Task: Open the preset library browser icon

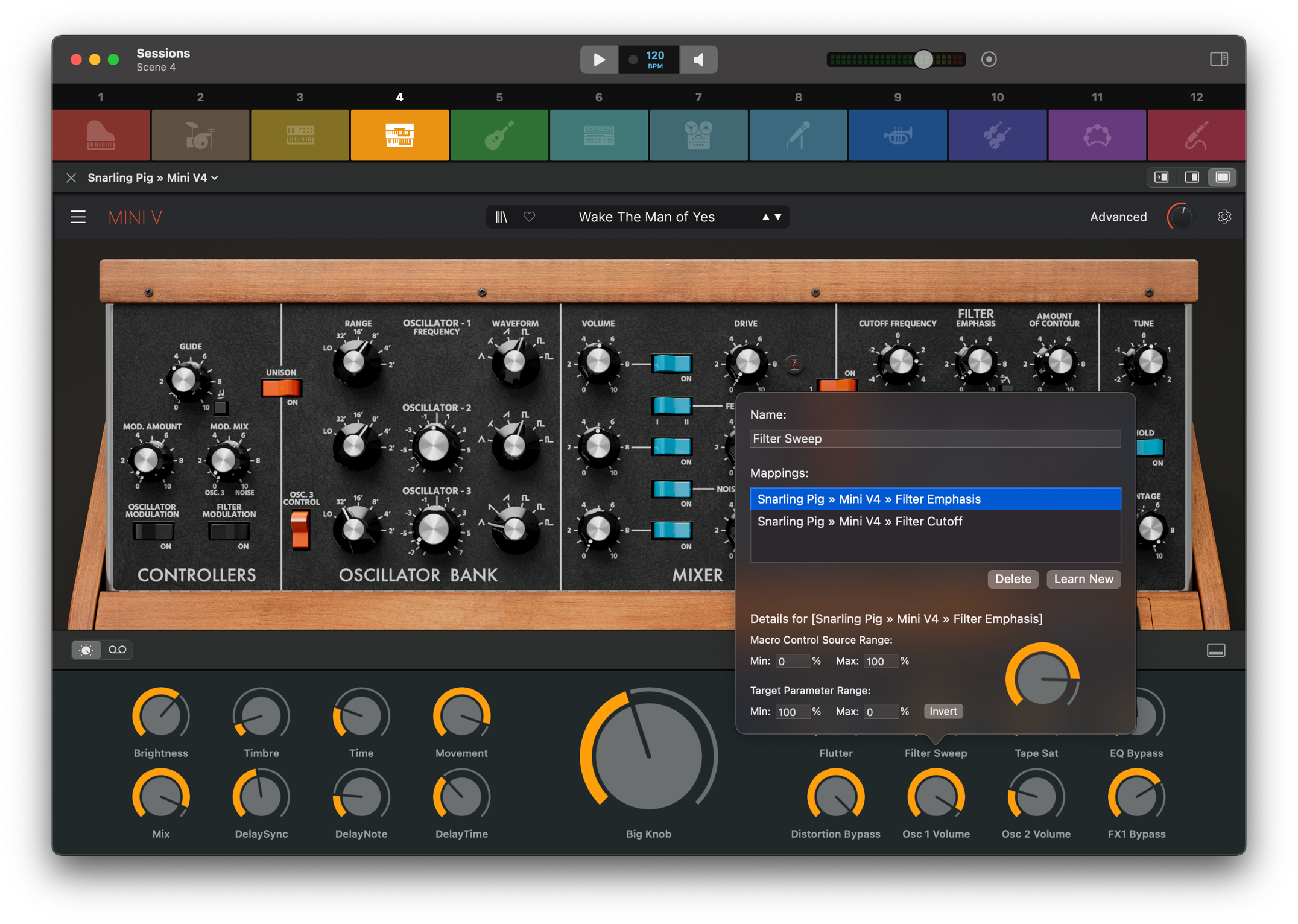Action: click(501, 217)
